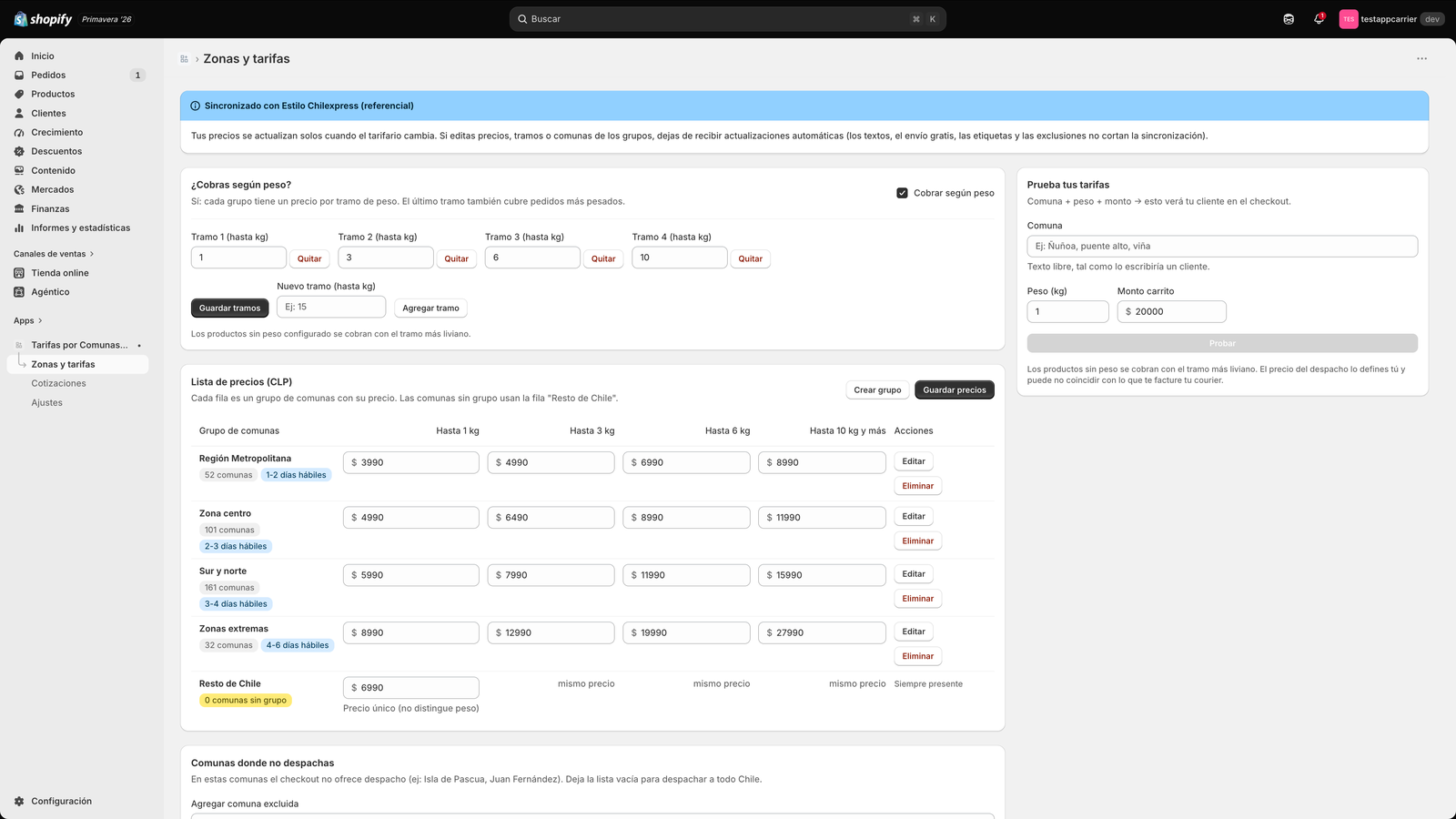Click the Productos tag icon
The width and height of the screenshot is (1456, 819).
click(x=19, y=95)
